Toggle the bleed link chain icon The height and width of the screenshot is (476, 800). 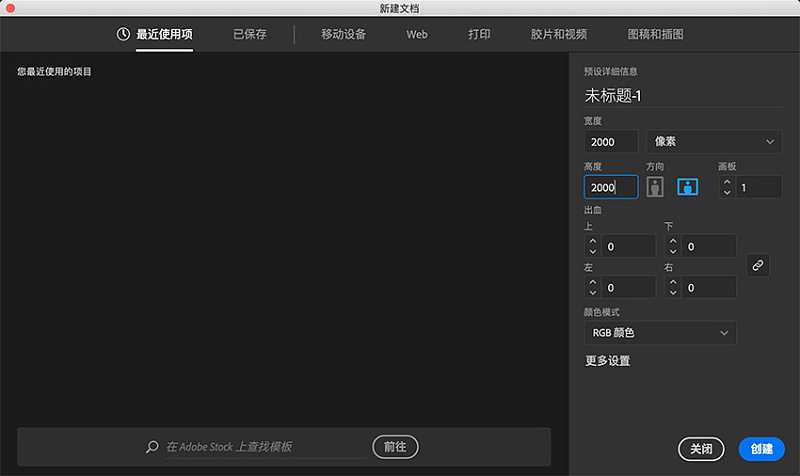[758, 265]
